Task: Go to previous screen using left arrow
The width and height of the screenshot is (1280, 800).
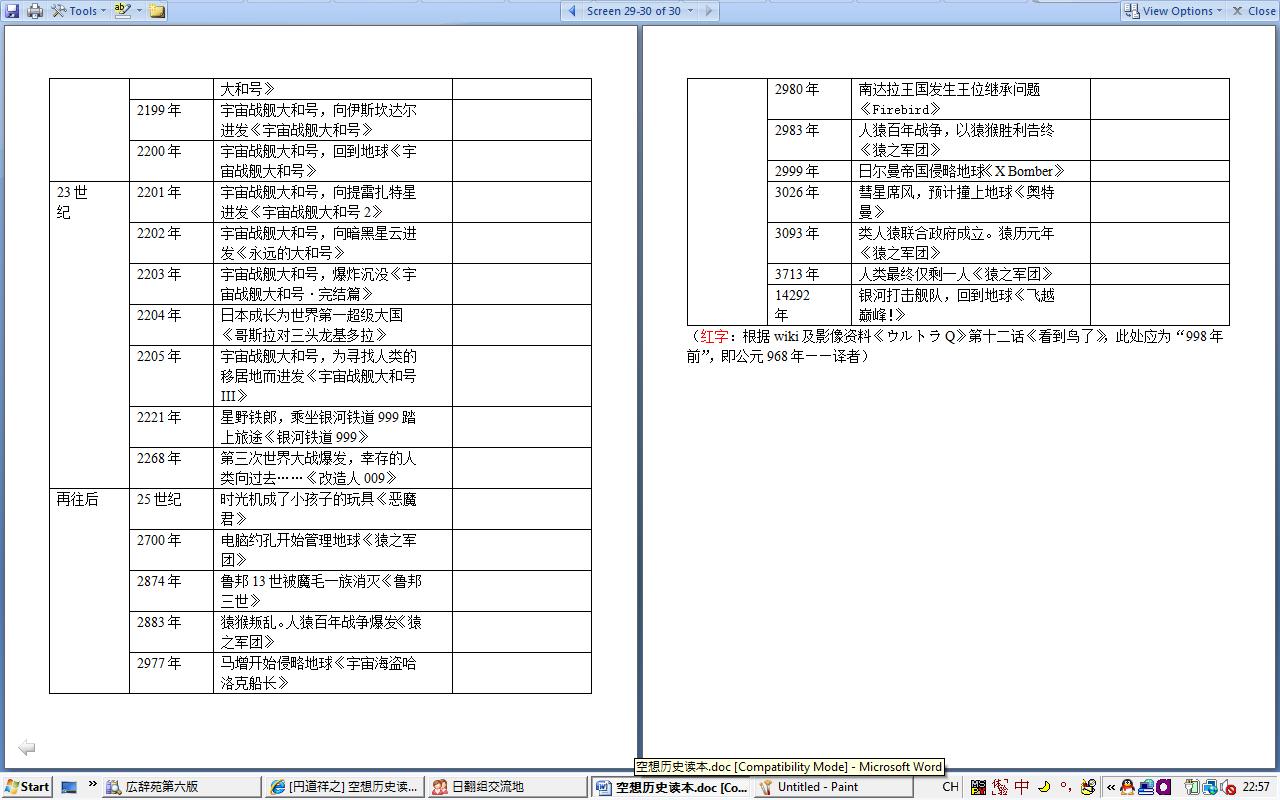Action: coord(571,11)
